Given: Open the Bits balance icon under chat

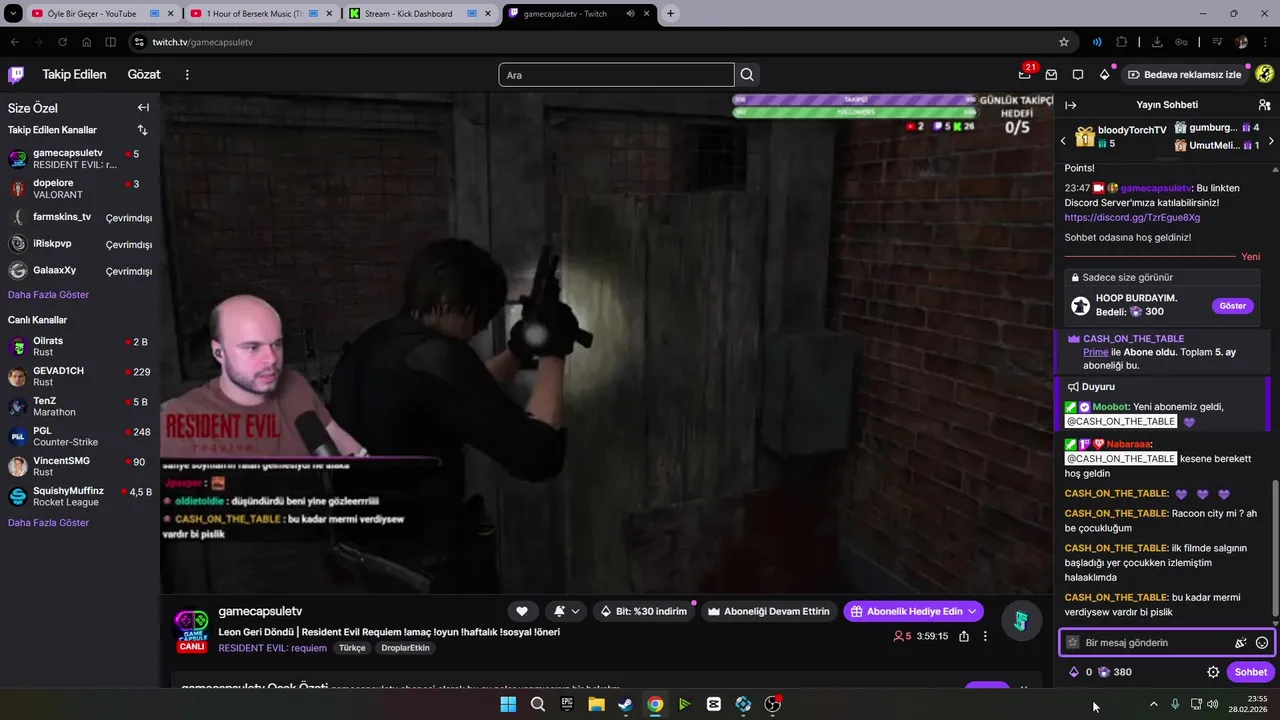Looking at the screenshot, I should tap(1075, 672).
